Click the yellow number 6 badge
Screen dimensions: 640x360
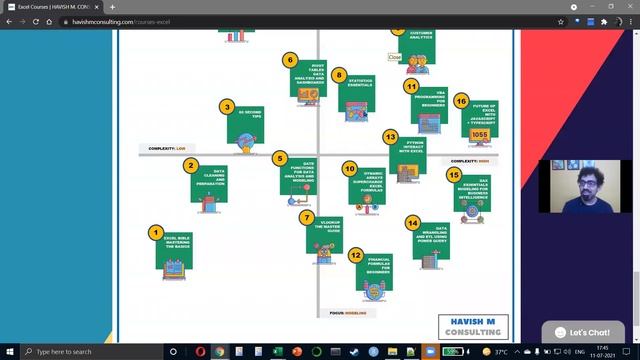pos(290,60)
